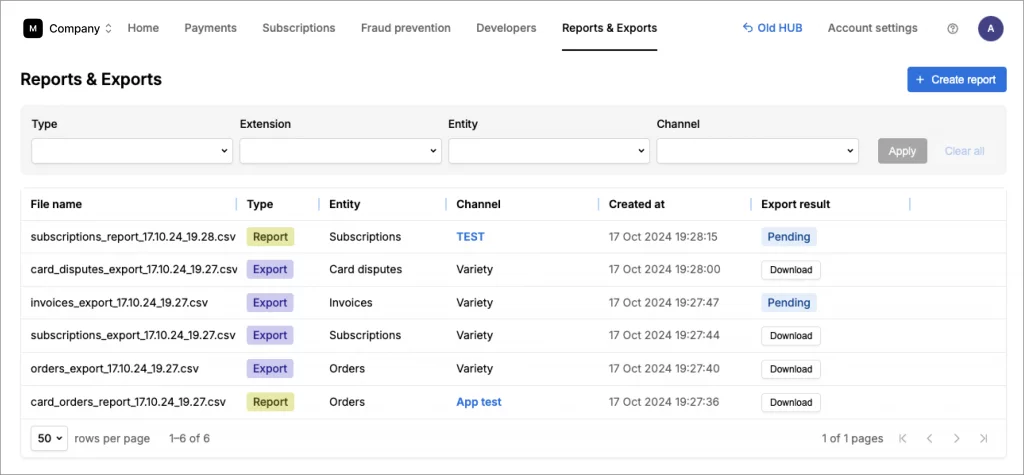Switch to the Payments tab
Viewport: 1024px width, 475px height.
click(x=210, y=28)
